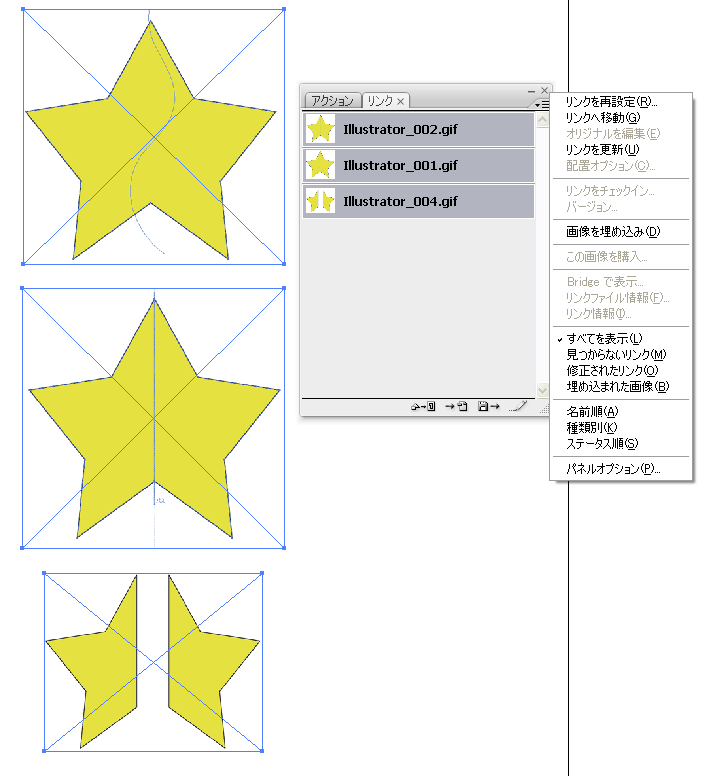Viewport: 707px width, 776px height.
Task: Click the greyed リンクをチェックイン... menu entry
Action: (x=610, y=191)
